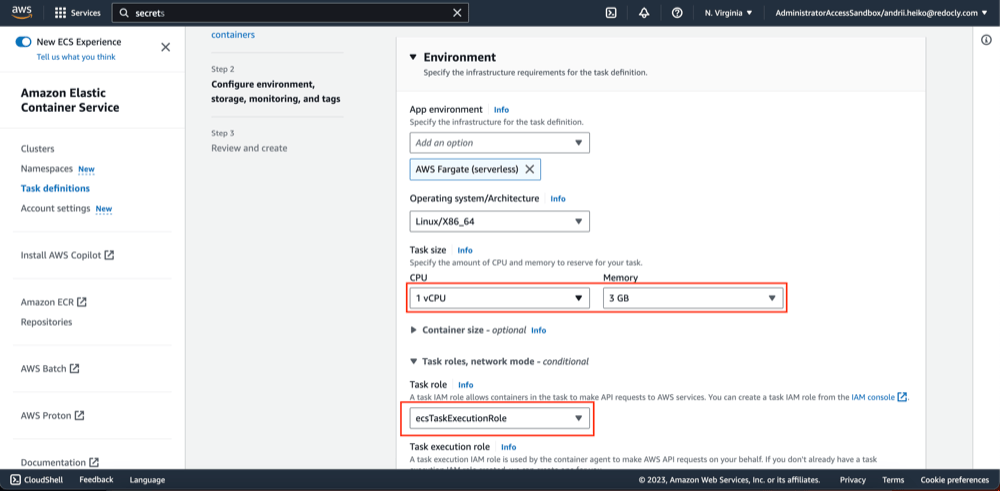
Task: Open the Services grid menu
Action: coord(78,13)
